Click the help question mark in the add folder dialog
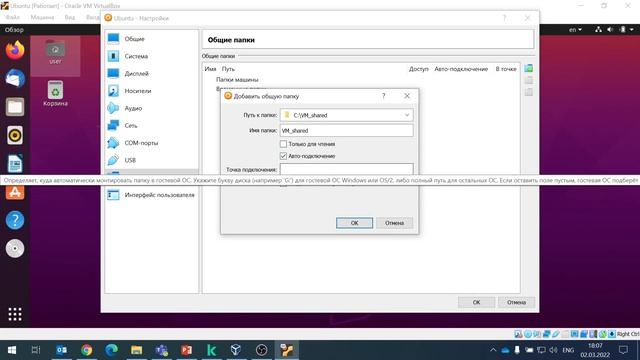Image resolution: width=640 pixels, height=360 pixels. [383, 96]
